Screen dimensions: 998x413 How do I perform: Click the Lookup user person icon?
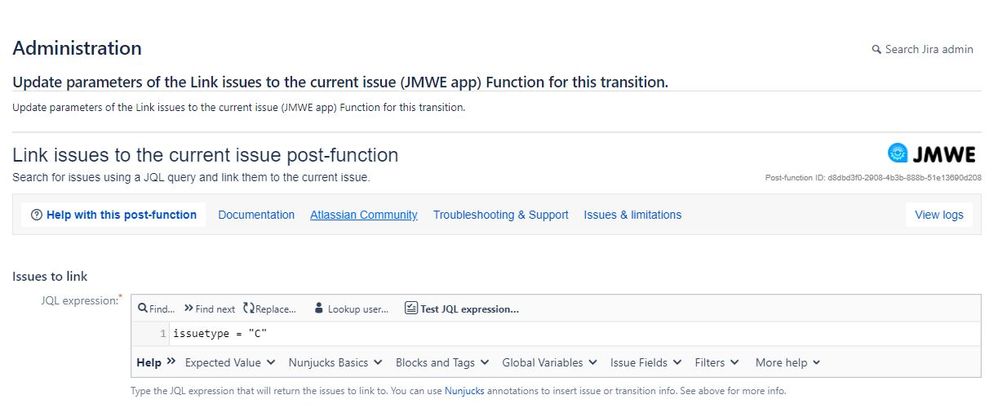[x=319, y=309]
